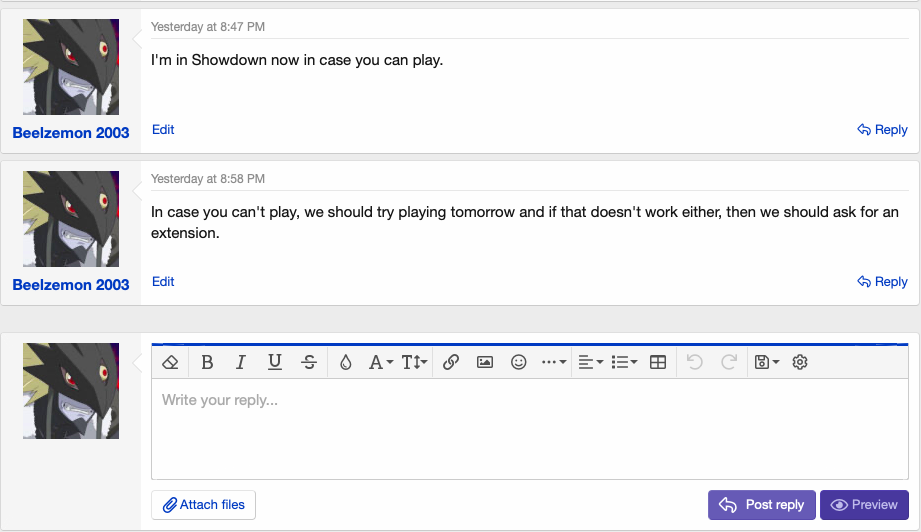Open the editor settings gear
This screenshot has width=921, height=532.
click(x=800, y=362)
